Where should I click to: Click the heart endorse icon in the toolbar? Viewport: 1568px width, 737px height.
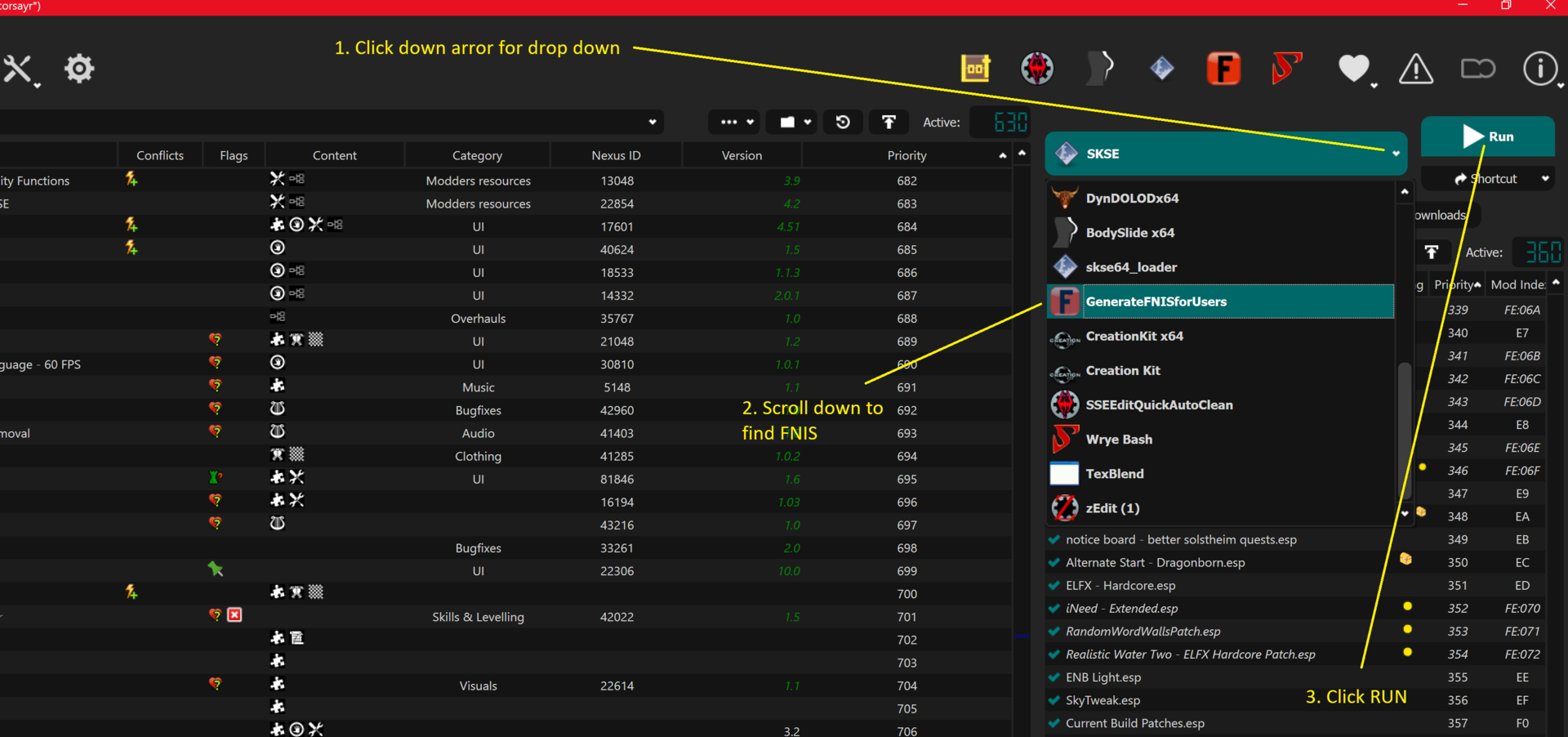click(1353, 69)
